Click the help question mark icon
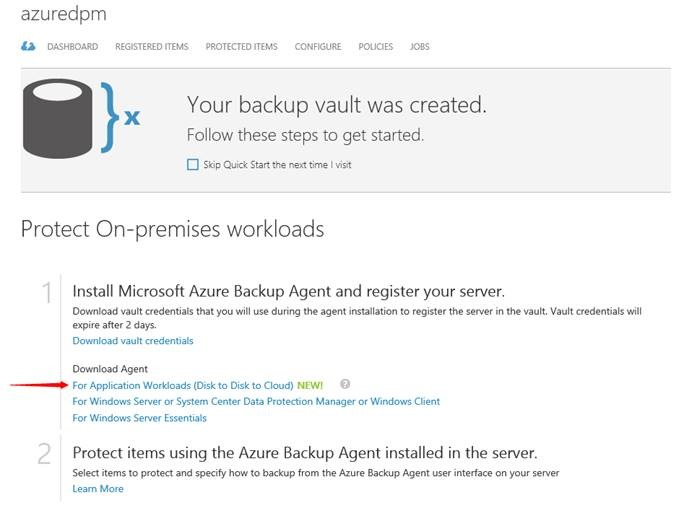Image resolution: width=689 pixels, height=508 pixels. 345,384
